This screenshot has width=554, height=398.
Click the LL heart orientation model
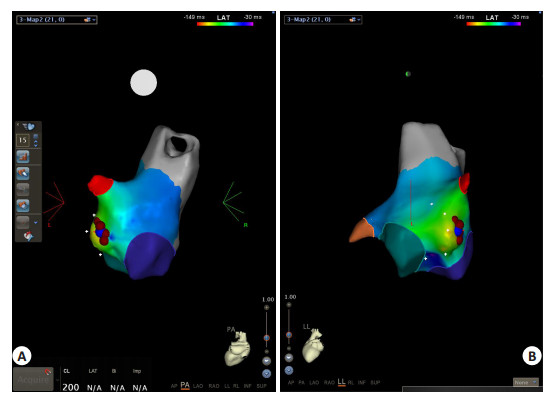coord(313,345)
